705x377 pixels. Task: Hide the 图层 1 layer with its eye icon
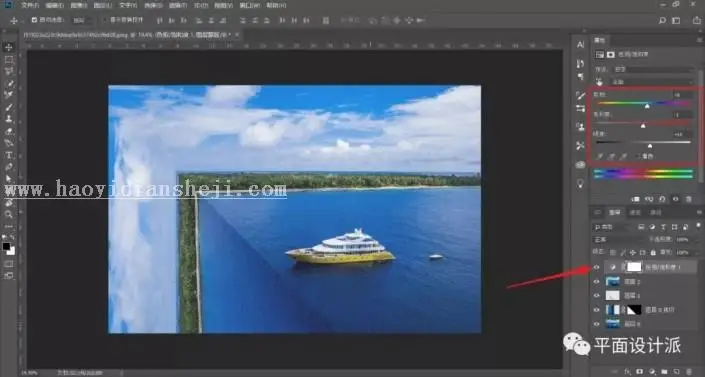coord(597,296)
